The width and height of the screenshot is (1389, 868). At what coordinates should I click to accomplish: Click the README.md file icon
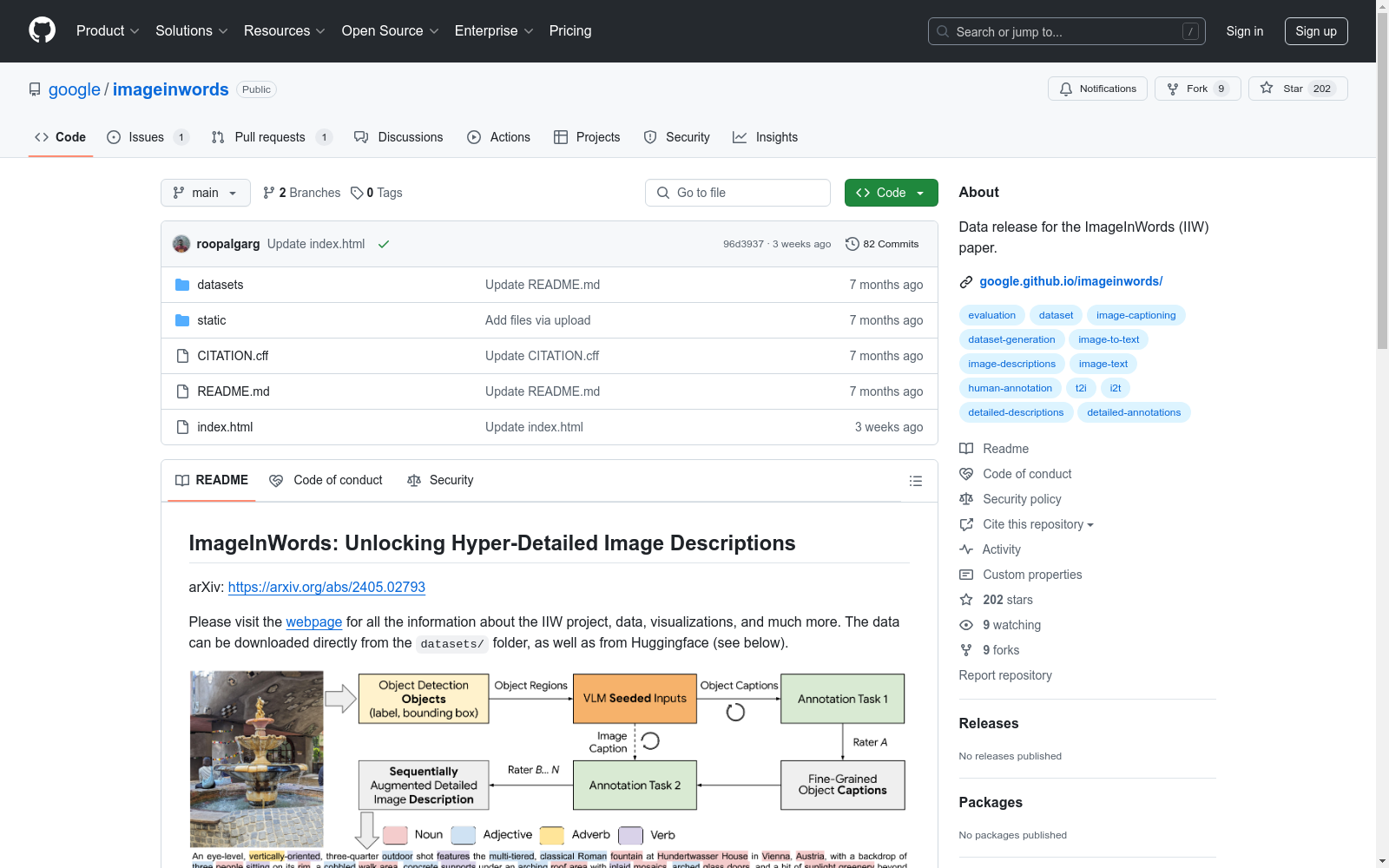pos(182,391)
